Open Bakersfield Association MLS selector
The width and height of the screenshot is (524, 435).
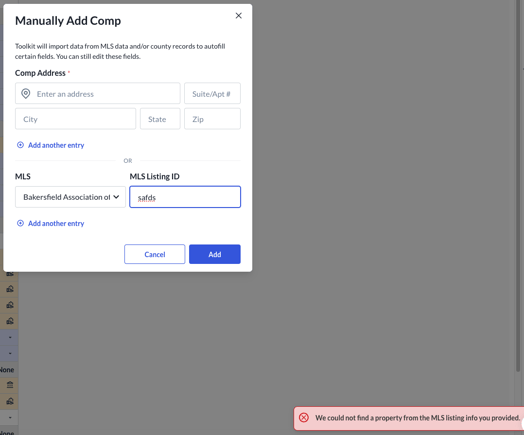click(70, 197)
